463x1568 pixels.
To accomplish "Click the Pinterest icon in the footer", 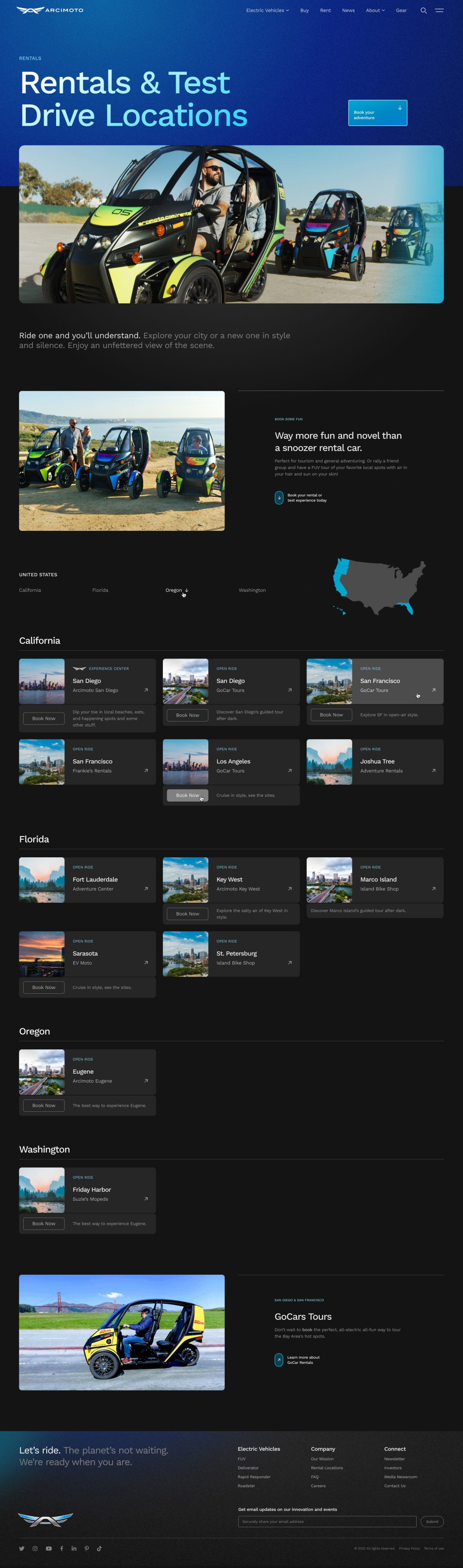I will pos(86,1548).
